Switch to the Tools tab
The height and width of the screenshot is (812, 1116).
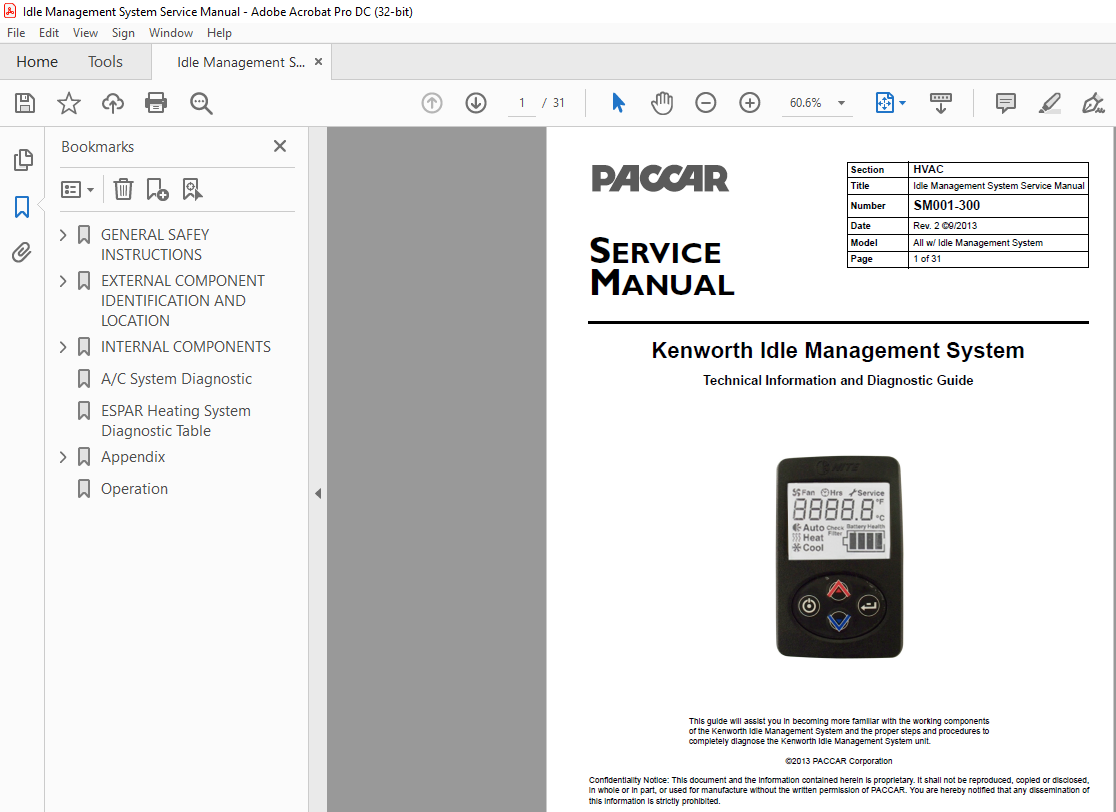105,62
